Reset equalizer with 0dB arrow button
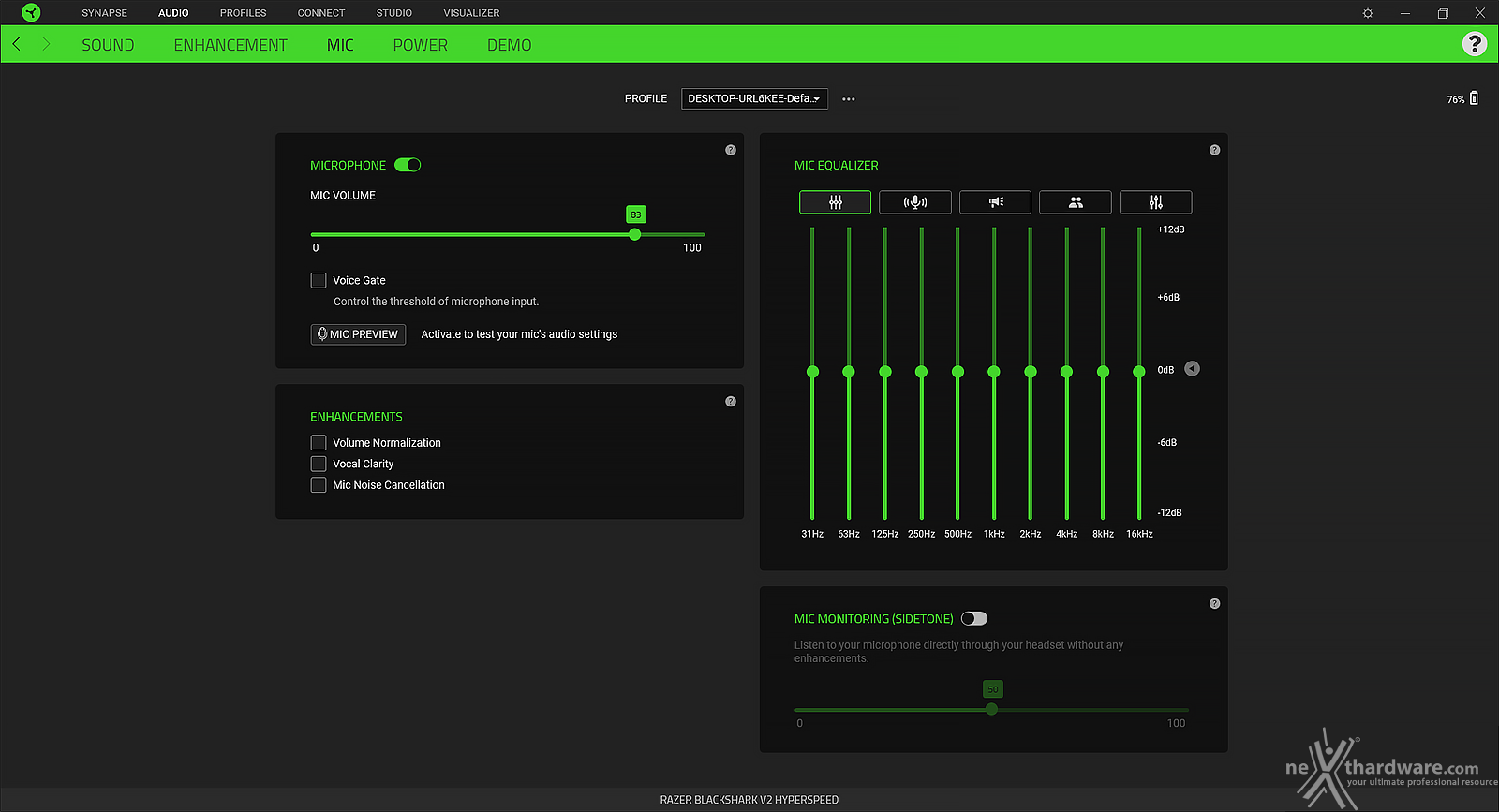Screen dimensions: 1499x812 pos(1193,369)
